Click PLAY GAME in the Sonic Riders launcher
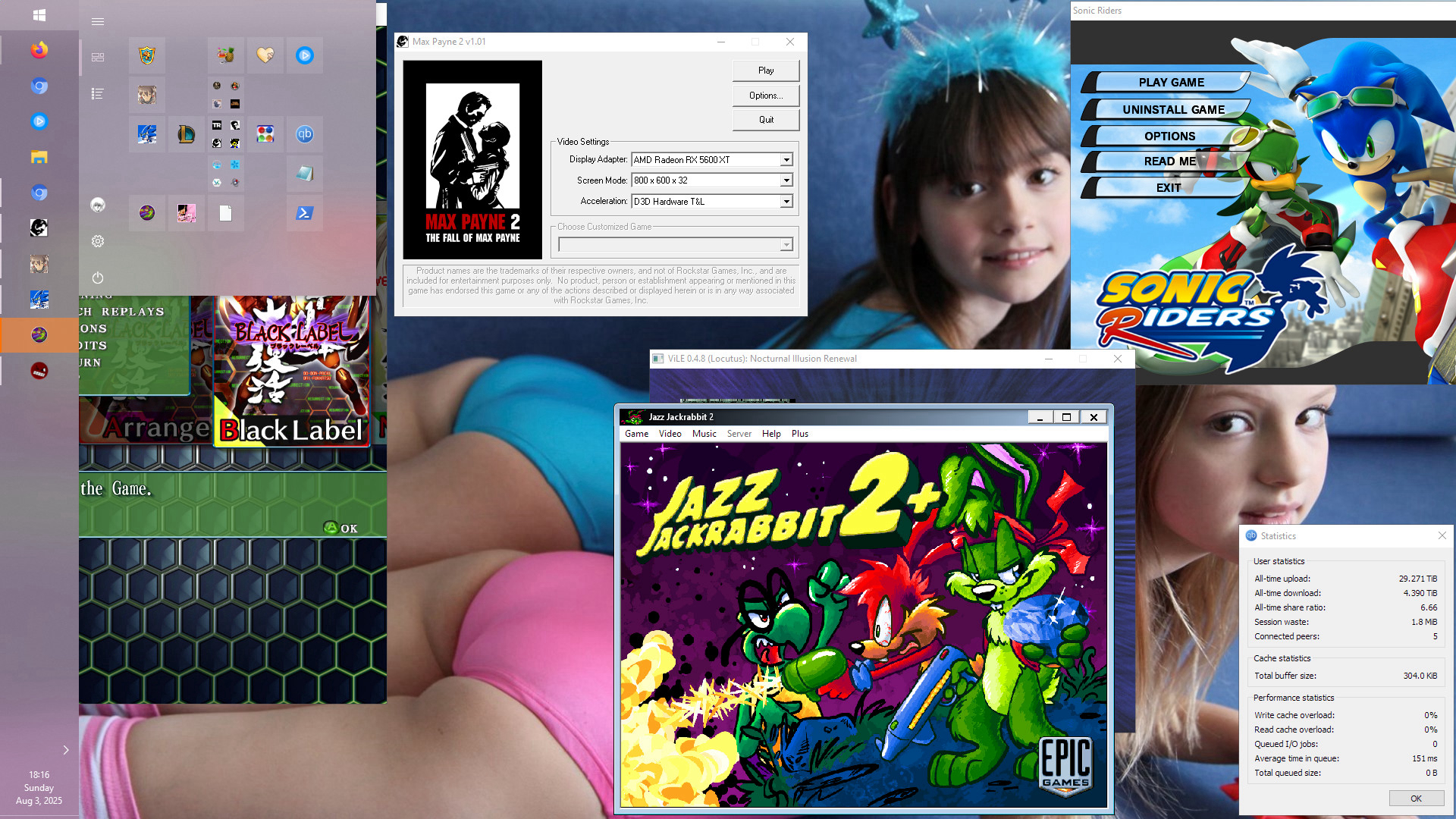 [1170, 82]
